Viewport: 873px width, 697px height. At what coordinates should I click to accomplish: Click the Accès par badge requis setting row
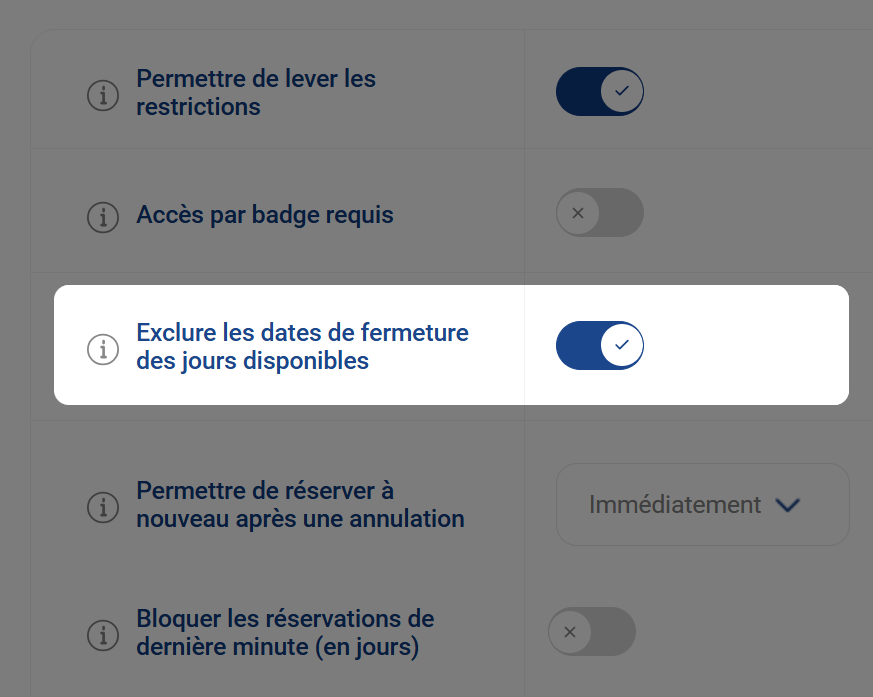(267, 213)
